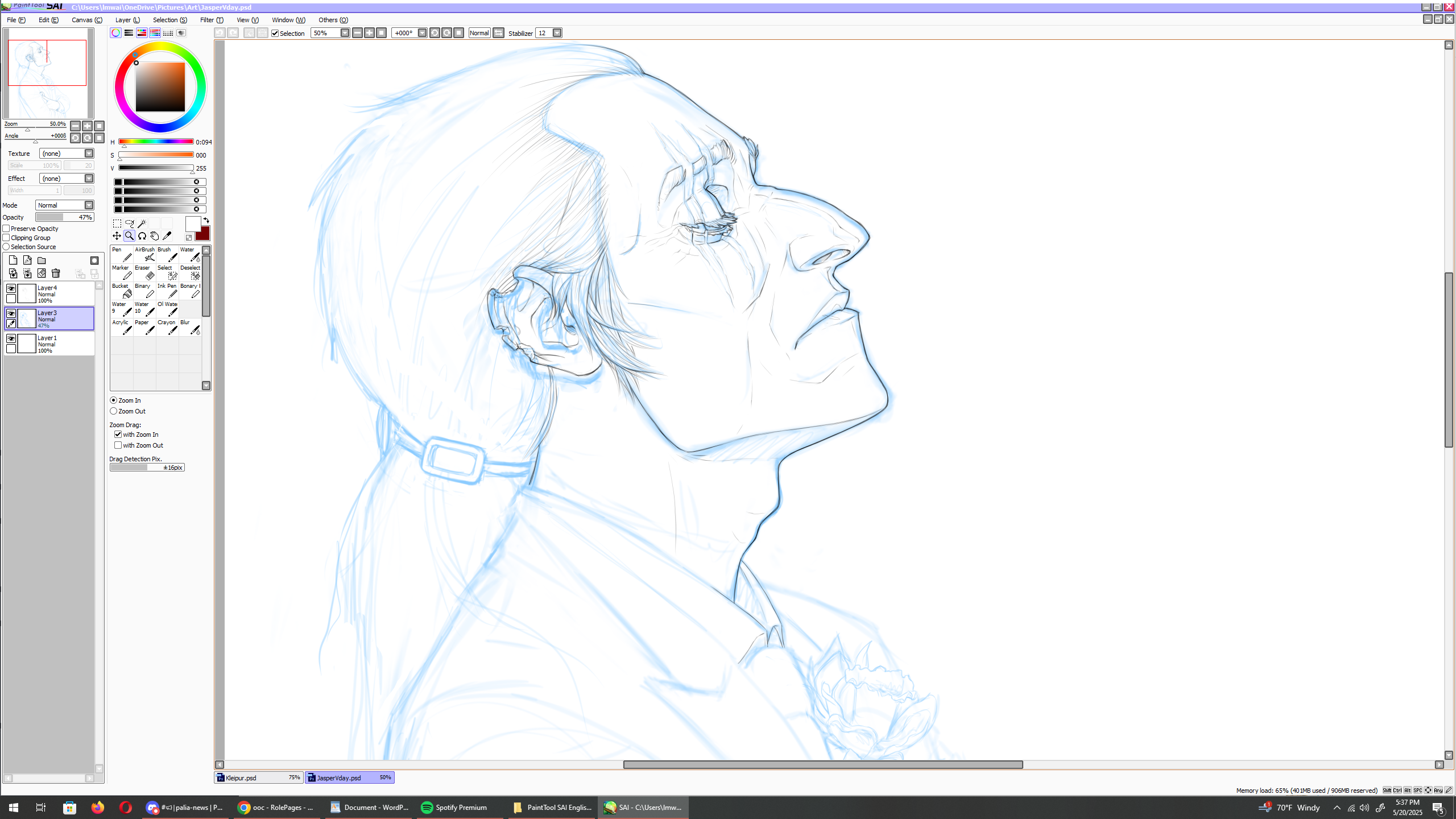Pick the Crayon brush
The height and width of the screenshot is (819, 1456).
pos(167,327)
